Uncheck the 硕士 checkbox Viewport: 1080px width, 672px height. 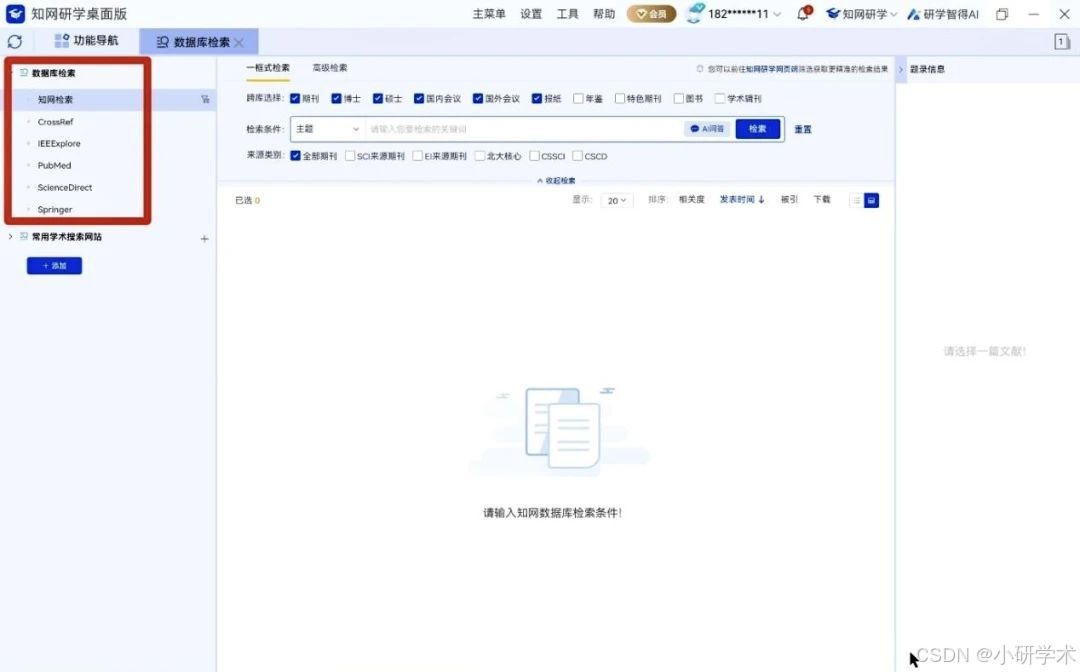click(x=377, y=98)
